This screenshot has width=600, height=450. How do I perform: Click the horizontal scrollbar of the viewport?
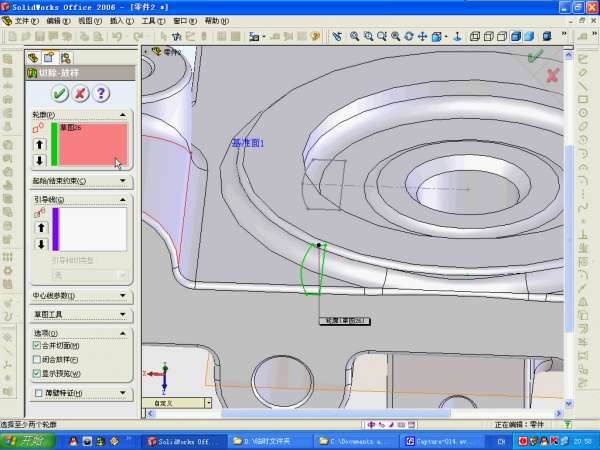336,413
